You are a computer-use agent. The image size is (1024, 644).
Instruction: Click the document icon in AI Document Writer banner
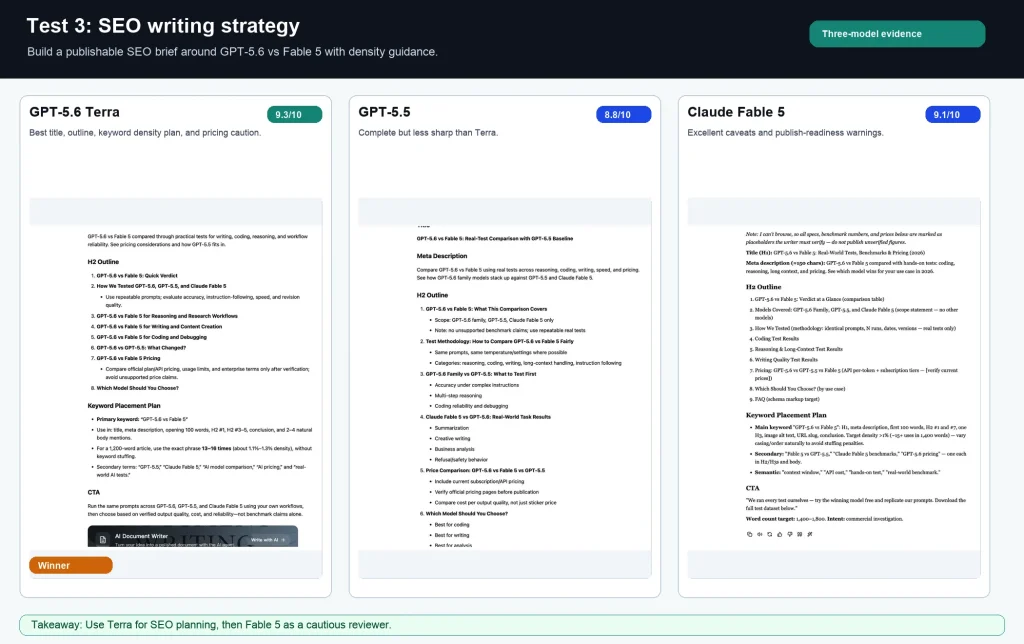103,539
